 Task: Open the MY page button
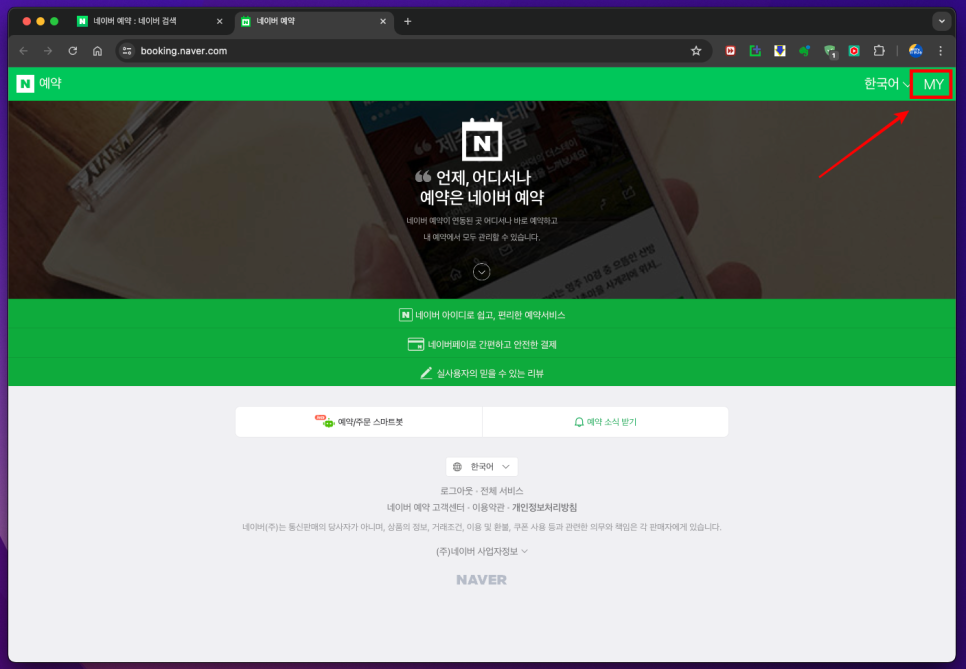(x=933, y=84)
